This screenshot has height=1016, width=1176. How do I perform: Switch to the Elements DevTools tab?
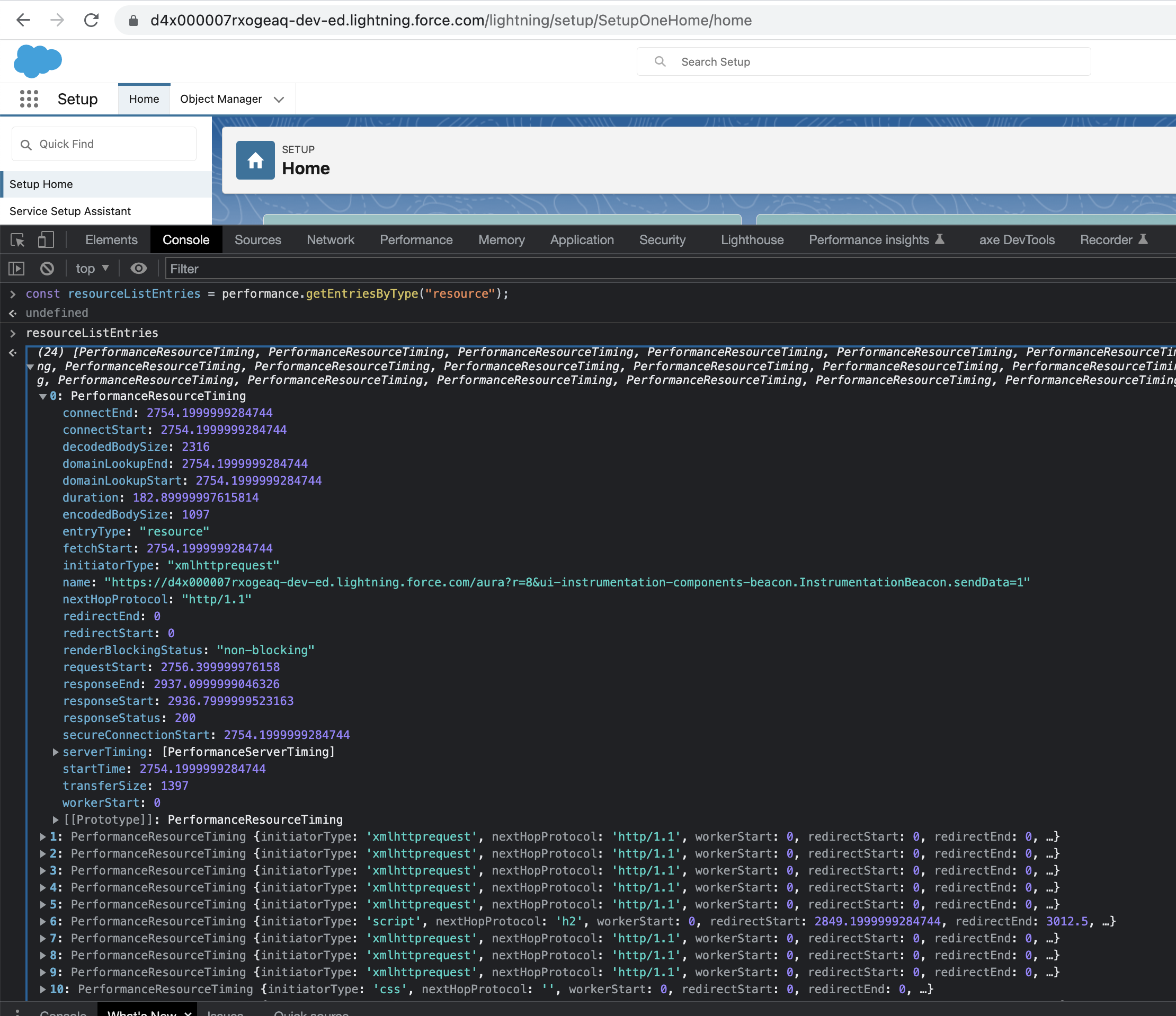pyautogui.click(x=111, y=240)
